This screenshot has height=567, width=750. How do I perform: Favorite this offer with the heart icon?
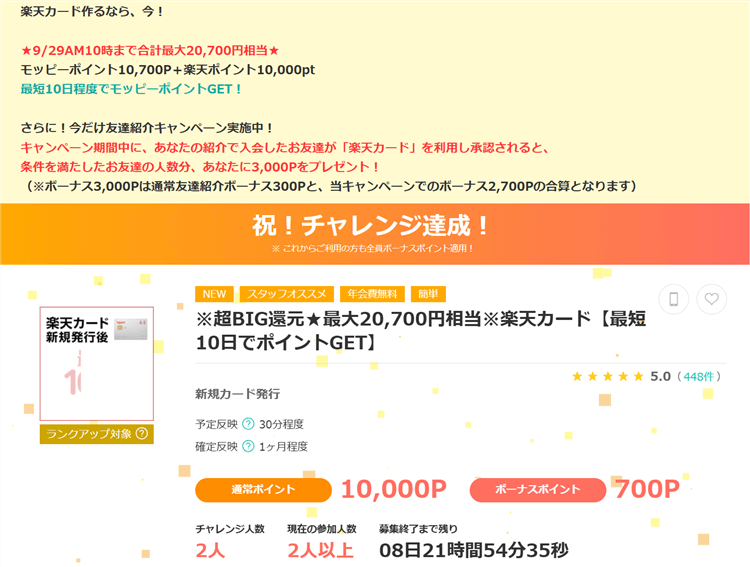click(711, 299)
